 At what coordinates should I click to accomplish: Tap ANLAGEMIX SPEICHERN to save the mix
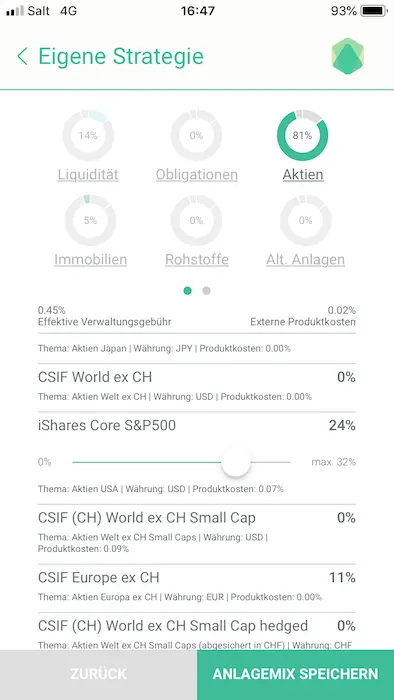point(295,675)
